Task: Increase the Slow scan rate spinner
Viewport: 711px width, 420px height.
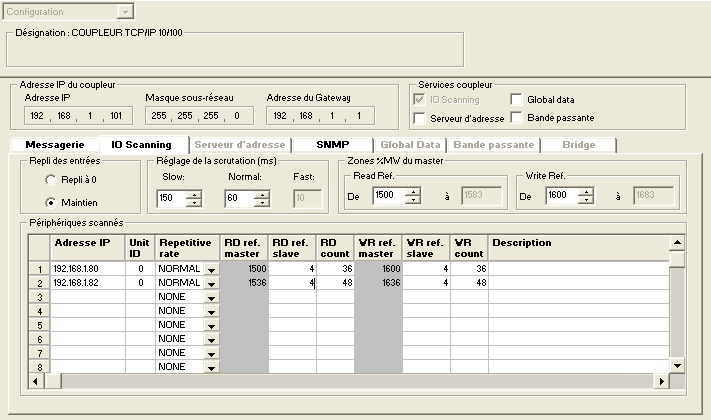Action: click(x=194, y=194)
